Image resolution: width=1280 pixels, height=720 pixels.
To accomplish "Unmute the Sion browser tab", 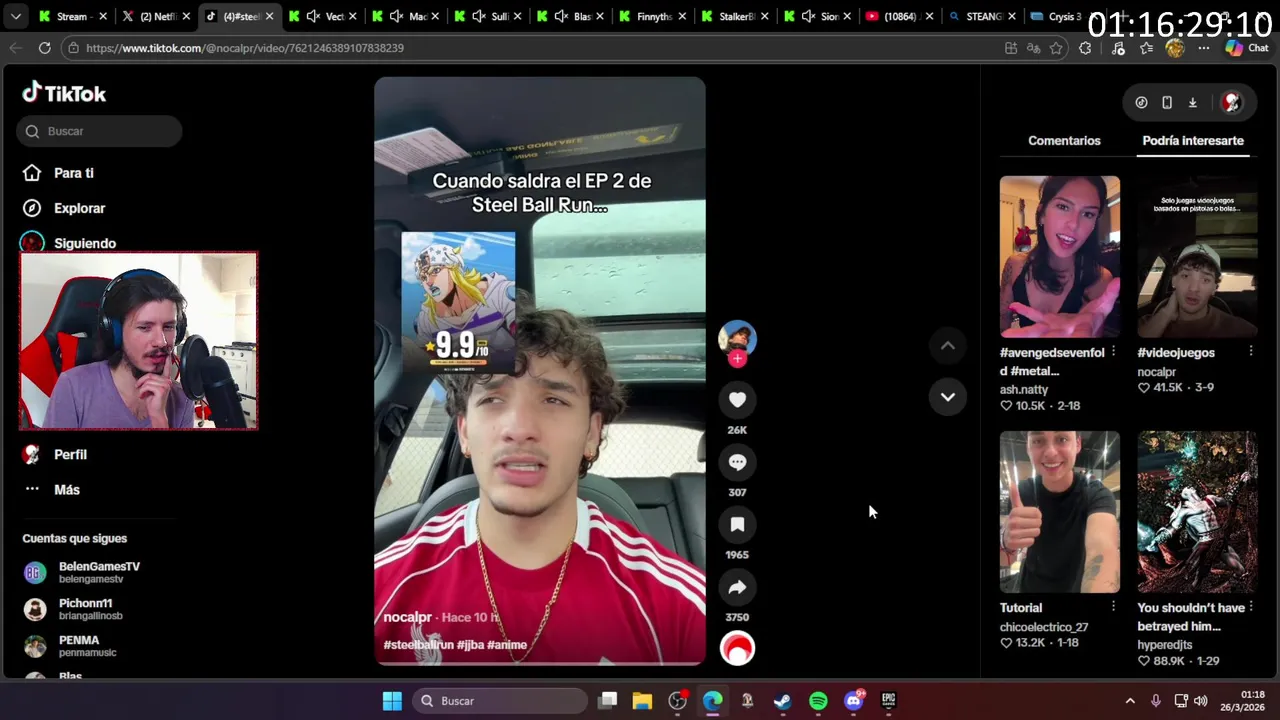I will point(810,16).
